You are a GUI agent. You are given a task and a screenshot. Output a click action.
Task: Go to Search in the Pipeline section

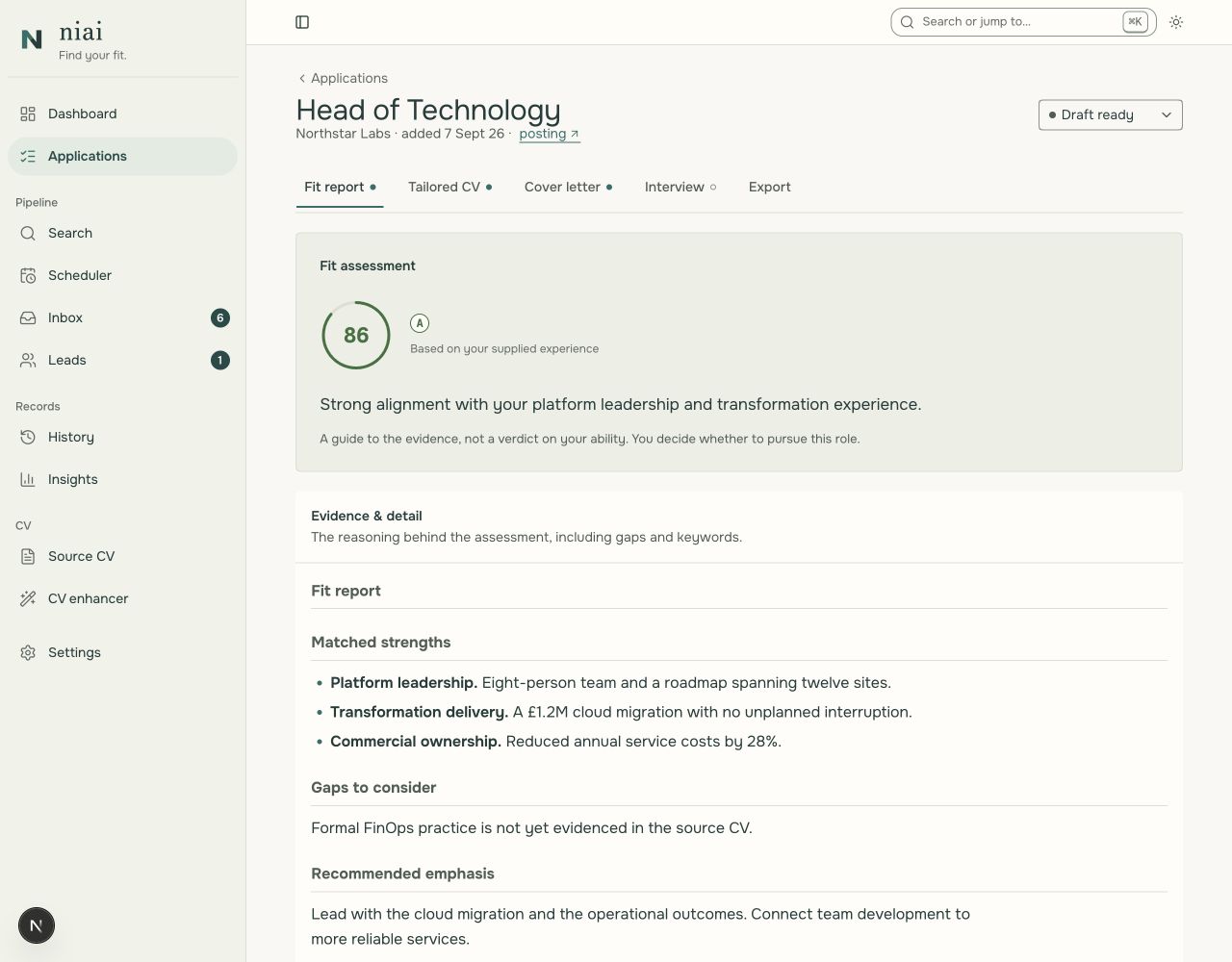[x=123, y=233]
